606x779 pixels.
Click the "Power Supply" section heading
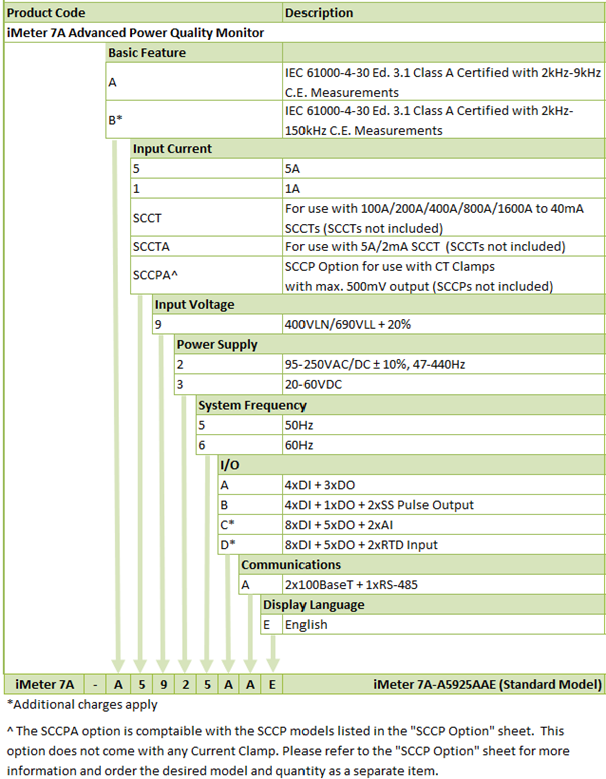(x=217, y=344)
